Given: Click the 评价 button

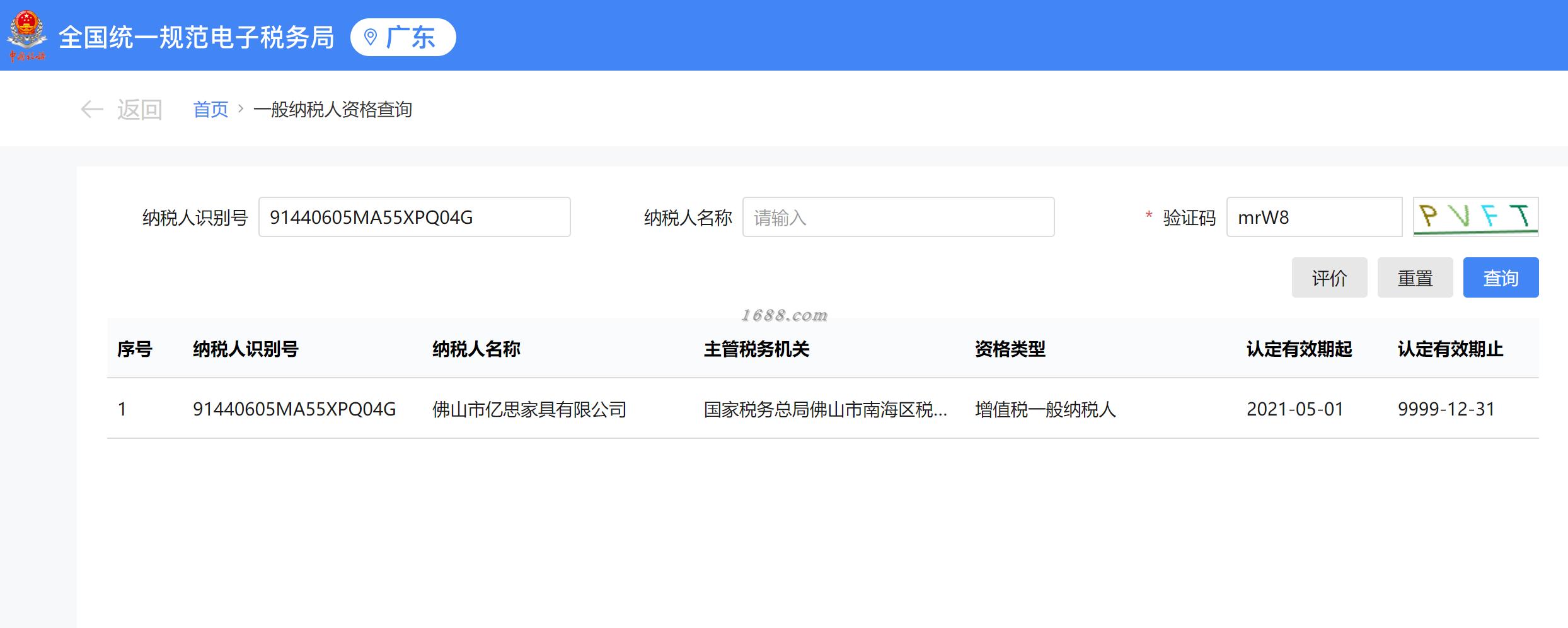Looking at the screenshot, I should [x=1330, y=277].
